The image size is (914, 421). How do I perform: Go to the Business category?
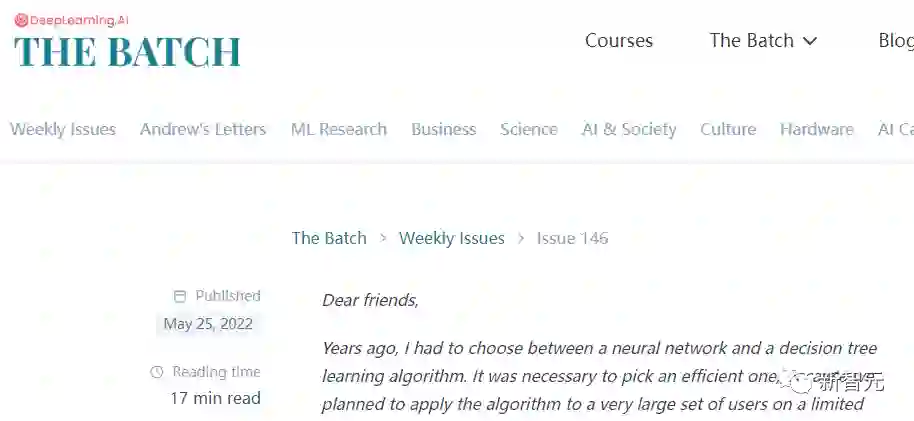click(x=443, y=129)
